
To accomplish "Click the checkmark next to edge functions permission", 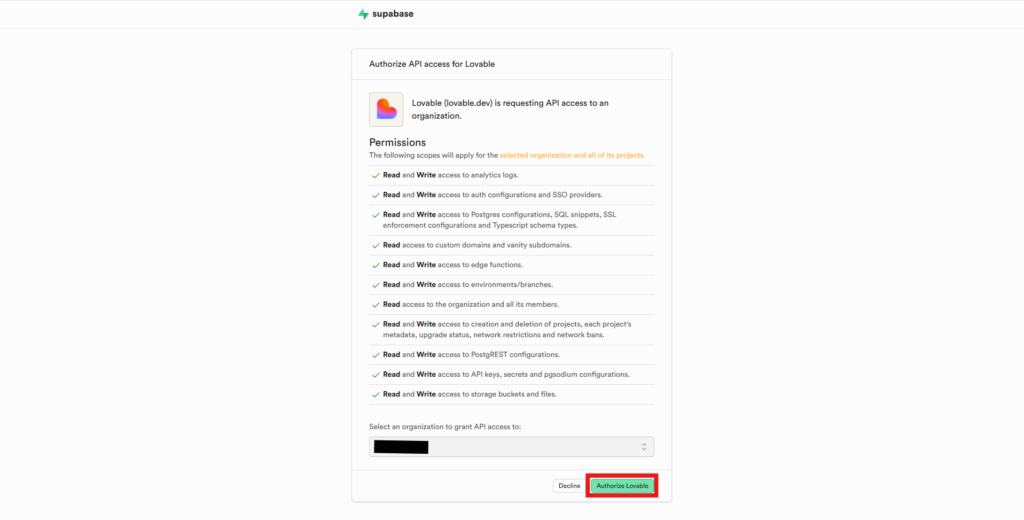I will [376, 265].
